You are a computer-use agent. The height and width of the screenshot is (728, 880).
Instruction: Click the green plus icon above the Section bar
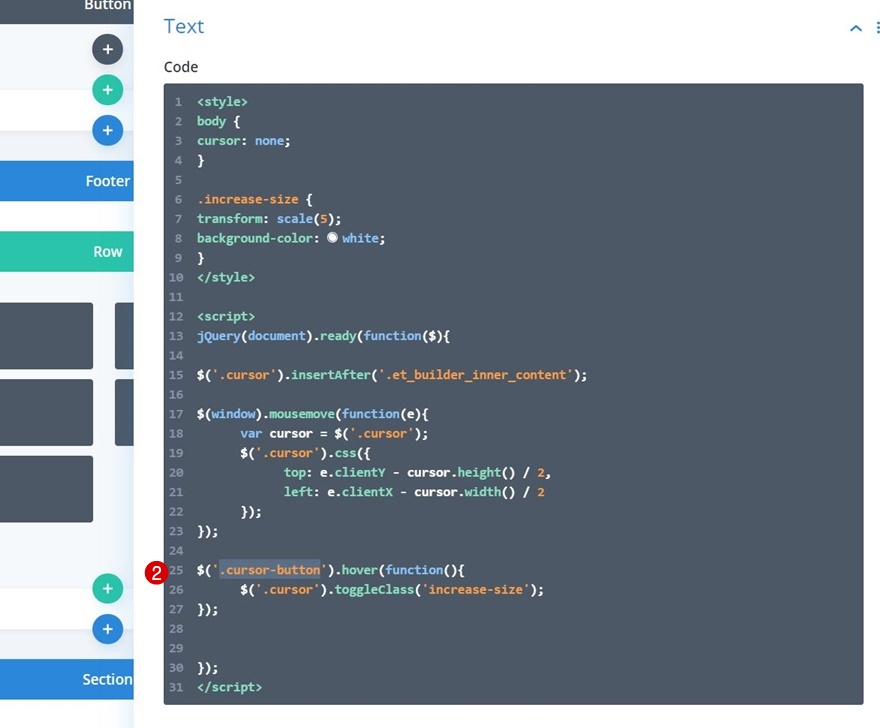click(107, 588)
